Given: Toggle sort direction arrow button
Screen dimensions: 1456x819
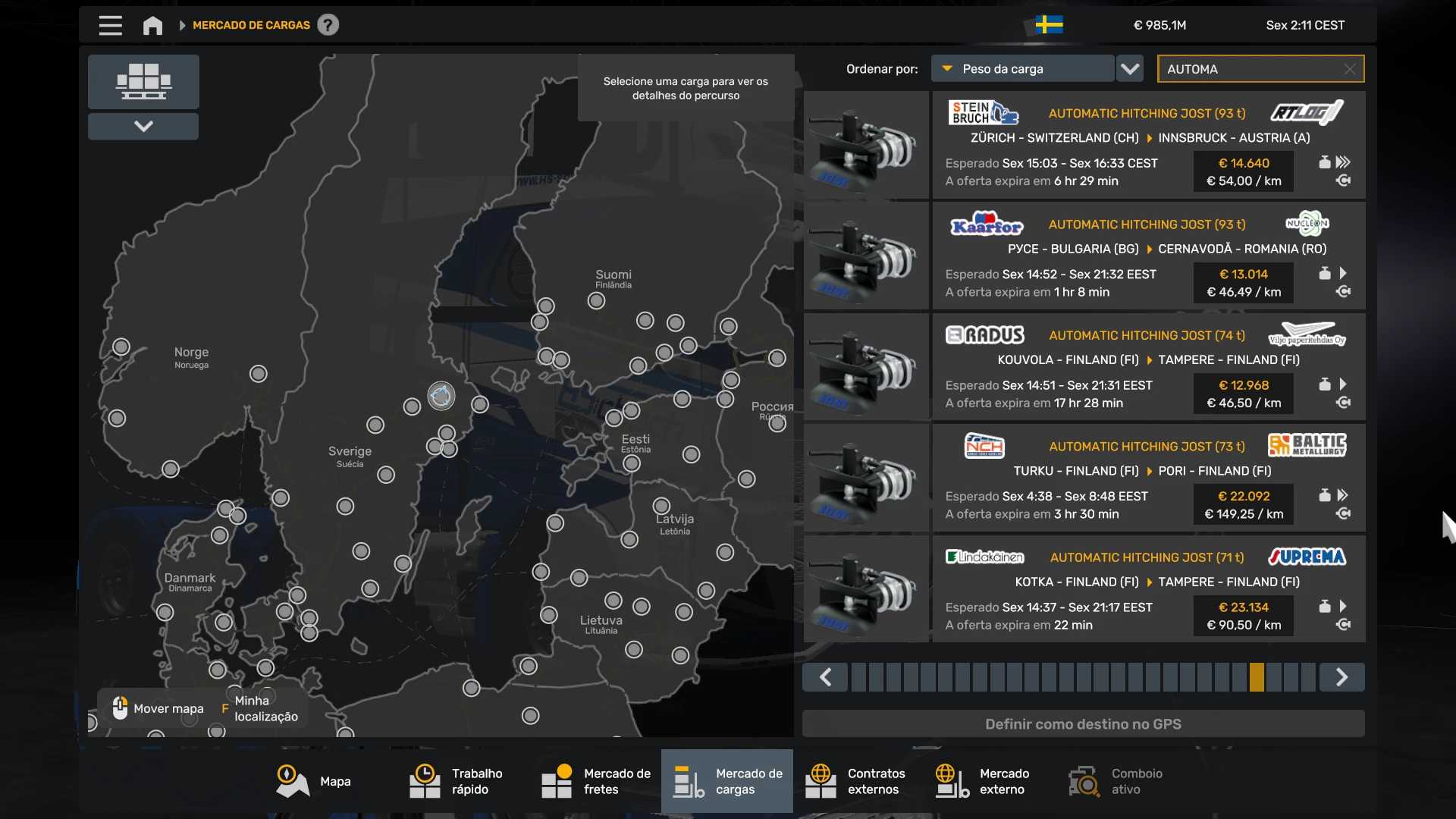Looking at the screenshot, I should 1130,69.
